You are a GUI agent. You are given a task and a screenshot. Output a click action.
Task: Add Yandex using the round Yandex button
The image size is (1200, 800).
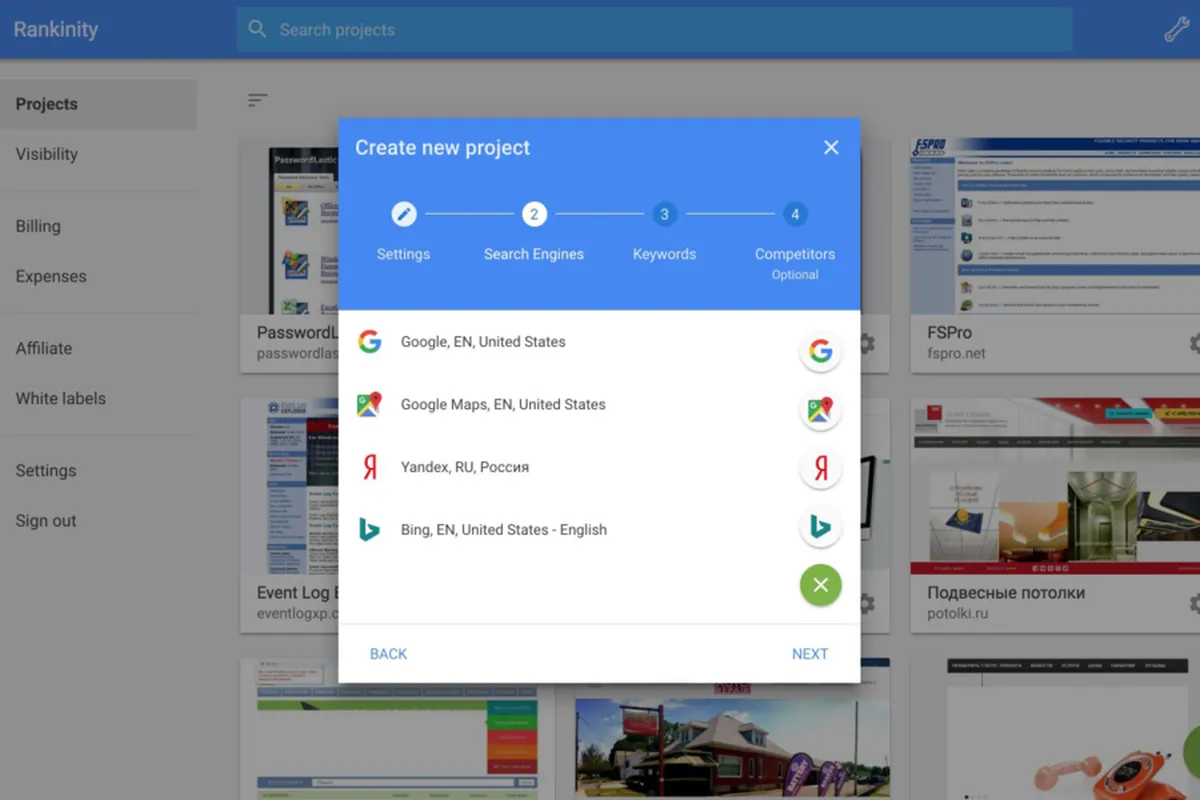(821, 469)
